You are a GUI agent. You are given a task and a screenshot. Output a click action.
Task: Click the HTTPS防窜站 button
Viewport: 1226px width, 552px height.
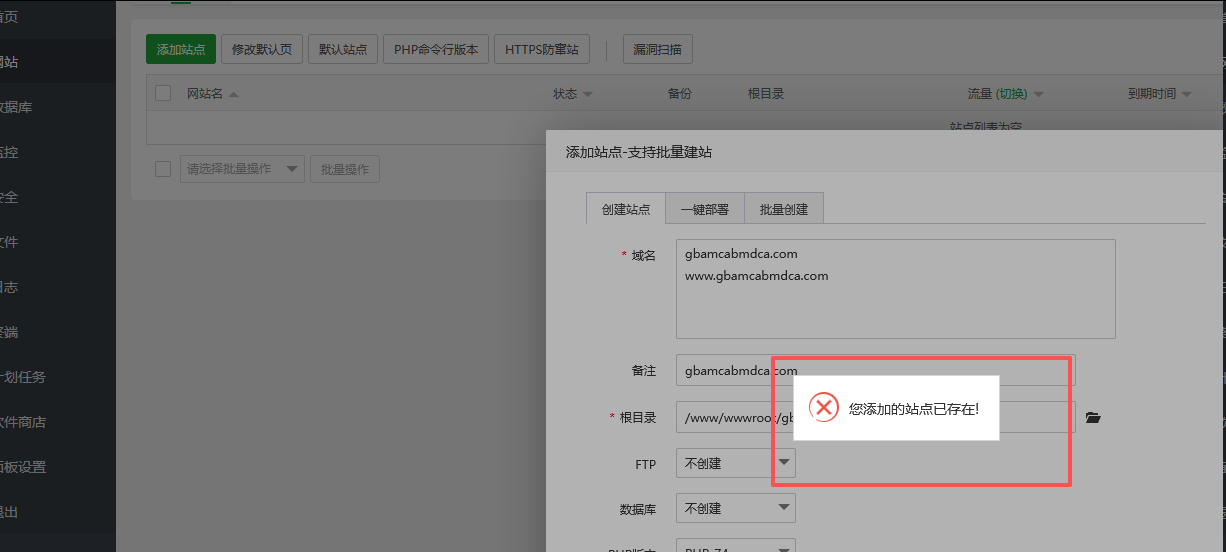(x=542, y=49)
